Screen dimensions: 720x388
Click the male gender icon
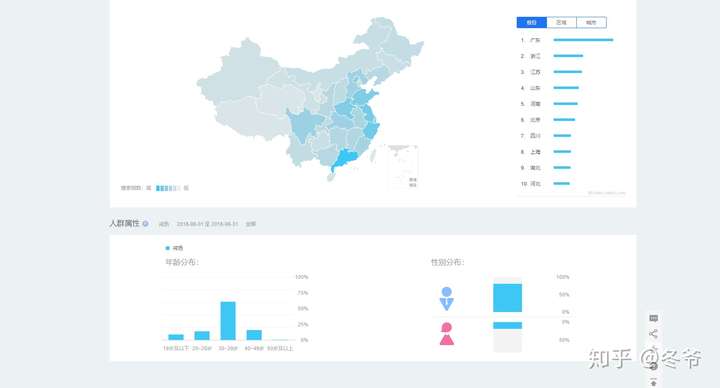(x=446, y=298)
